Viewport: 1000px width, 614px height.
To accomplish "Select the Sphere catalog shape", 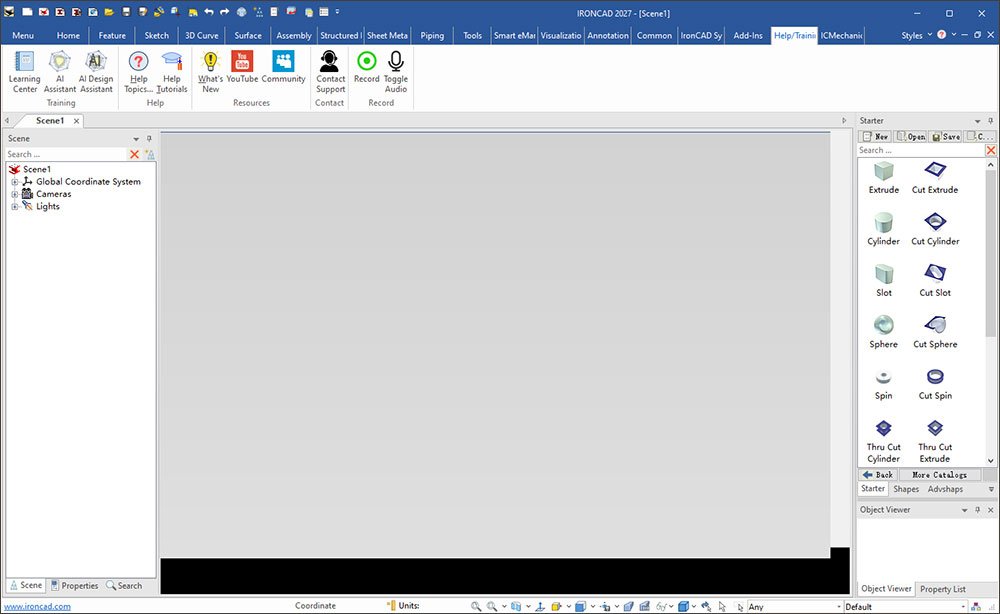I will pos(883,332).
